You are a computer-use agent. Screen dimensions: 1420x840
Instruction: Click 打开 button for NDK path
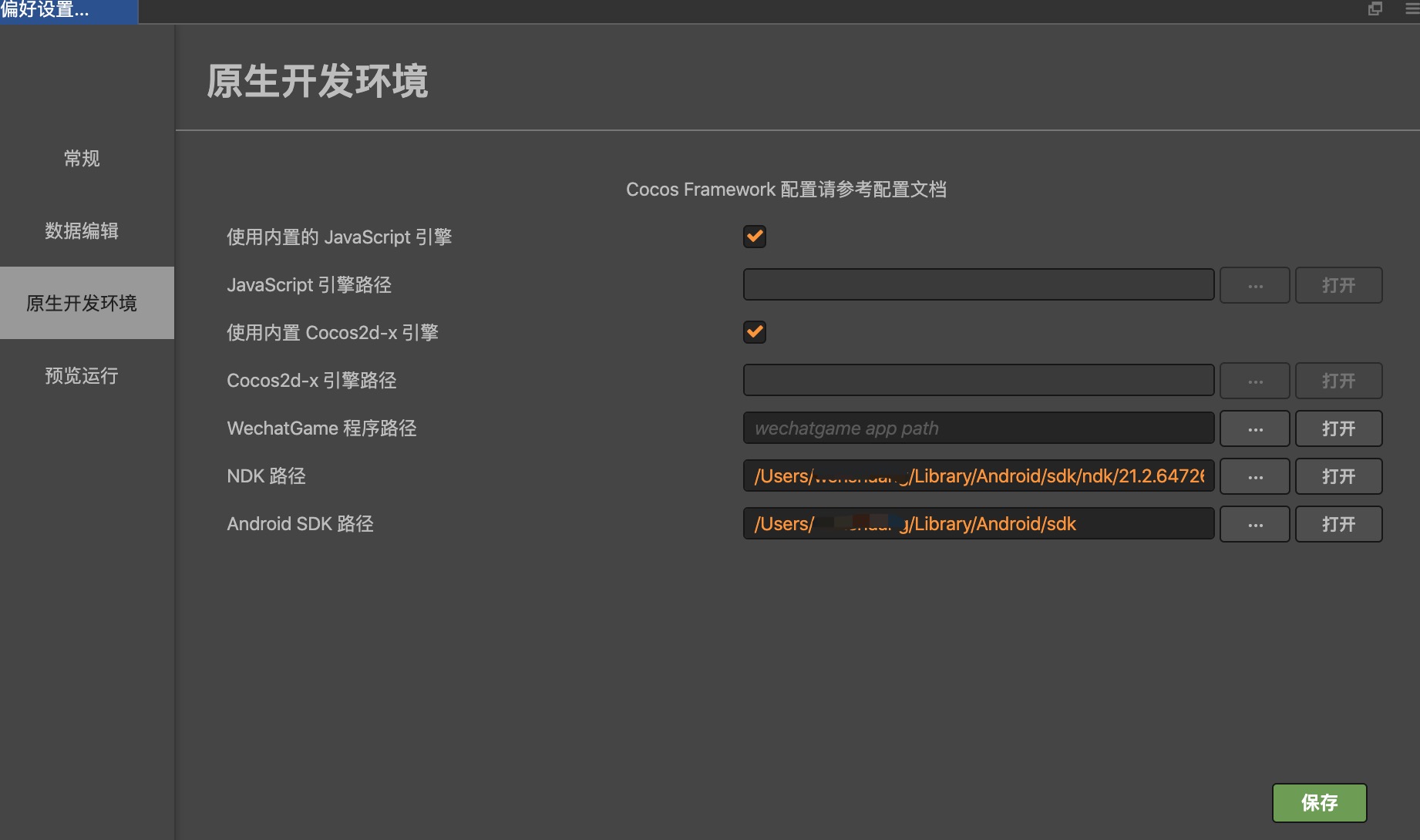coord(1338,476)
